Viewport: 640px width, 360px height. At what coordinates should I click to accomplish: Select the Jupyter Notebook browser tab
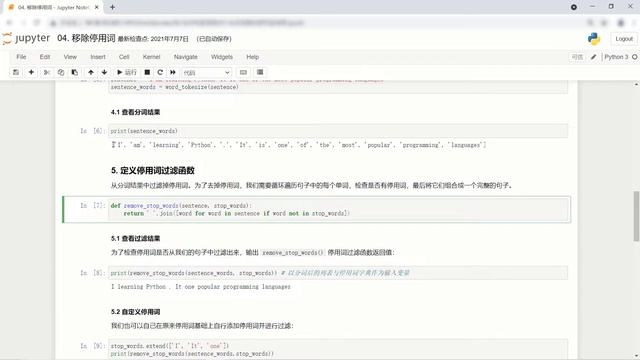(x=53, y=7)
